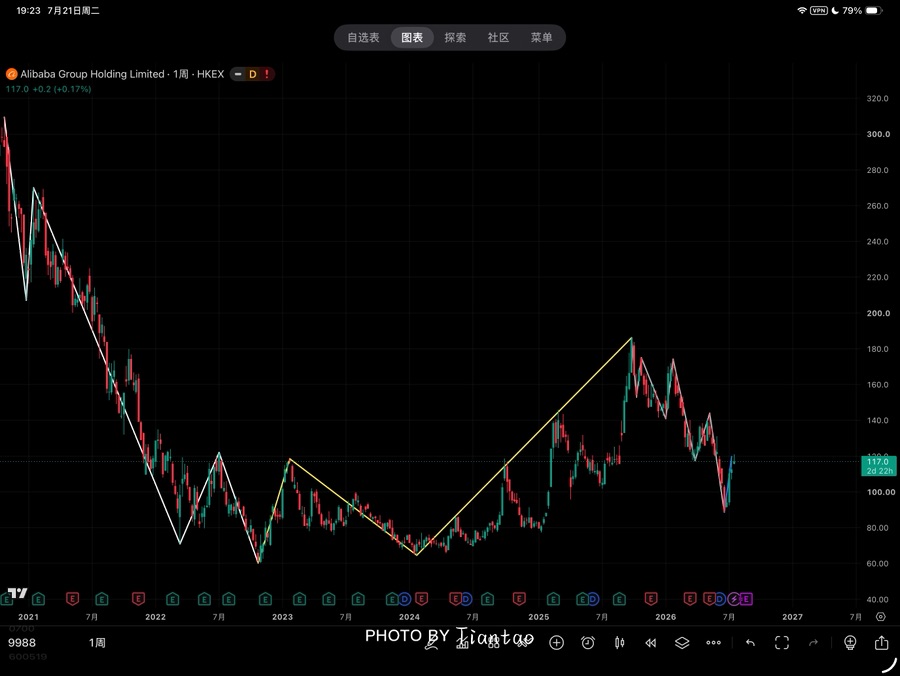This screenshot has width=900, height=676.
Task: Redo with the forward arrow icon
Action: pyautogui.click(x=813, y=643)
